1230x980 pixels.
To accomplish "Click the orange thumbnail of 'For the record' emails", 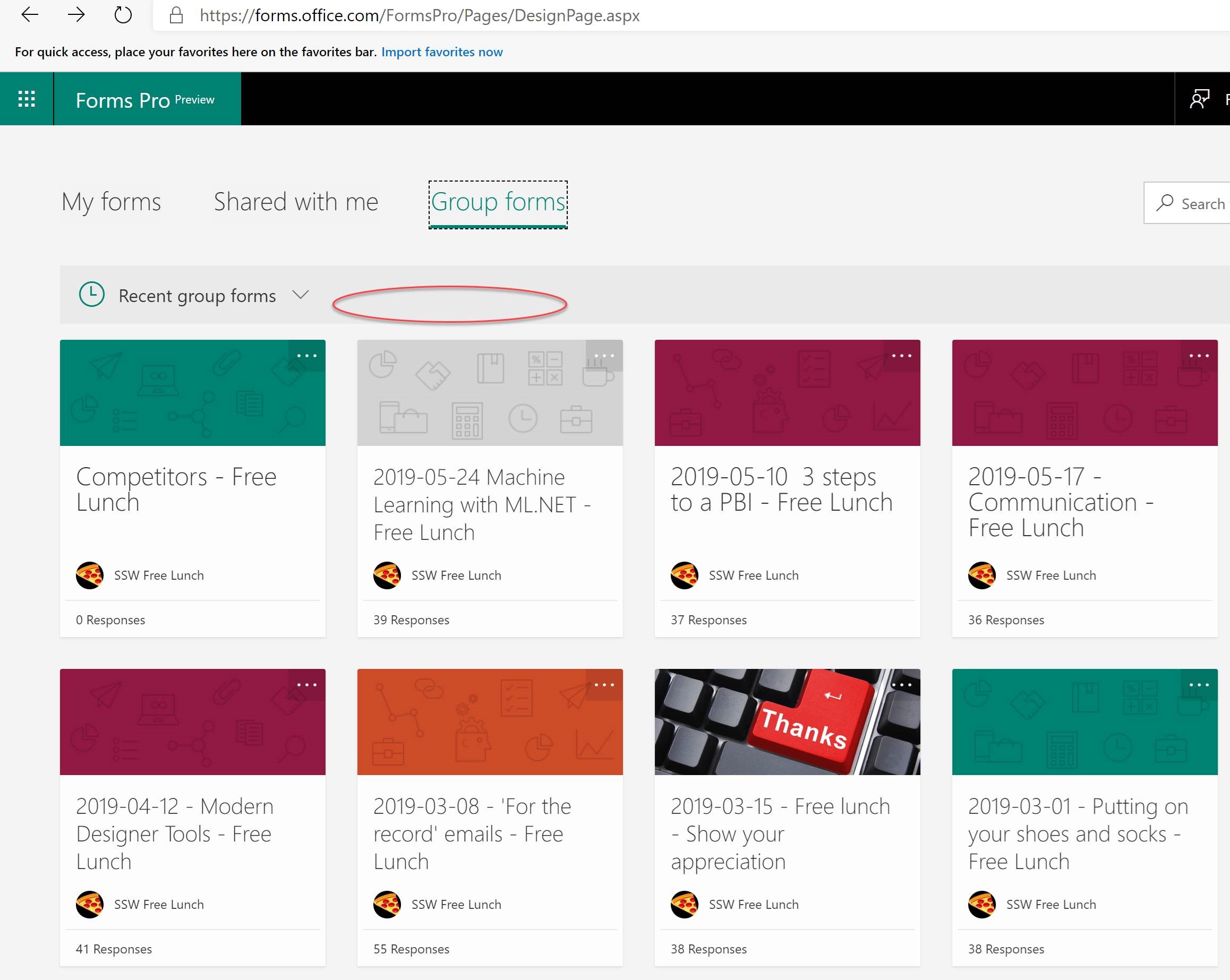I will coord(490,722).
